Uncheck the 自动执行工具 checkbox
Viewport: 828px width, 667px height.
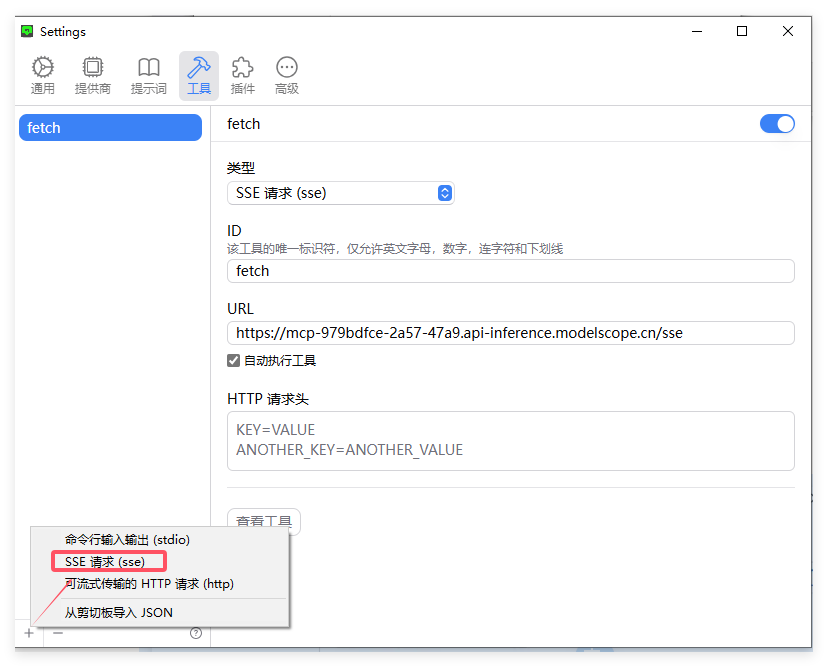click(234, 360)
